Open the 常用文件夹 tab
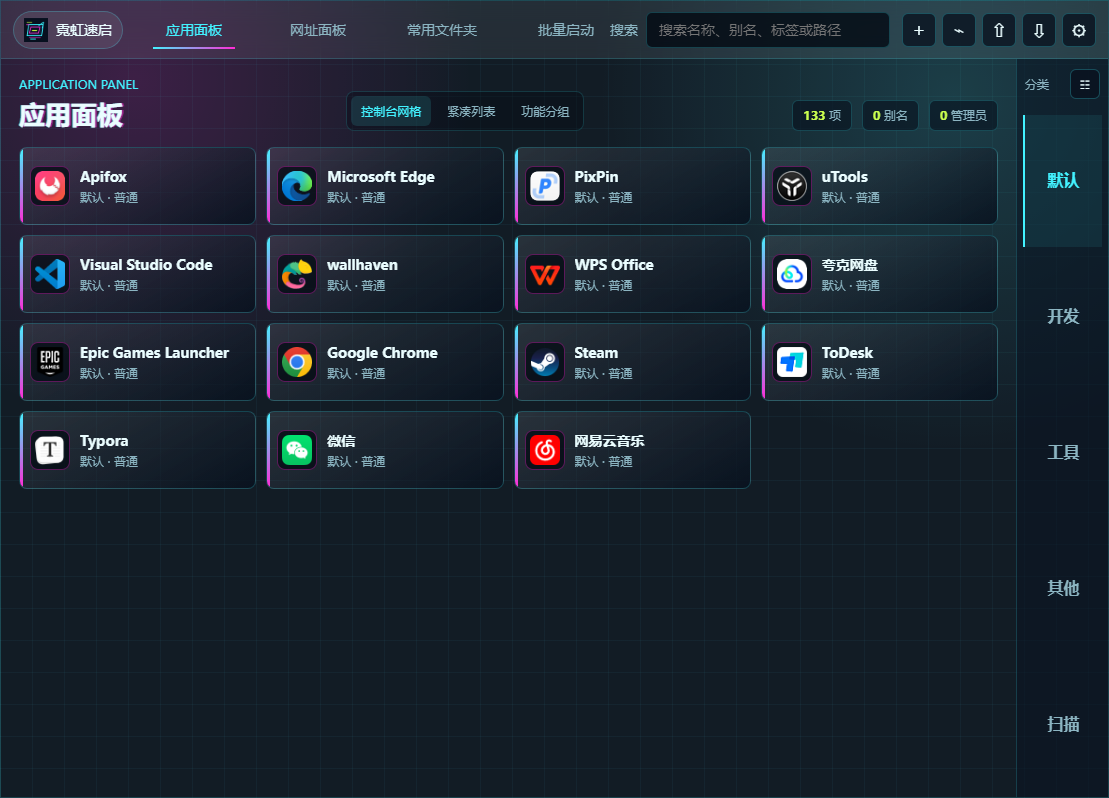This screenshot has width=1109, height=798. pos(442,30)
